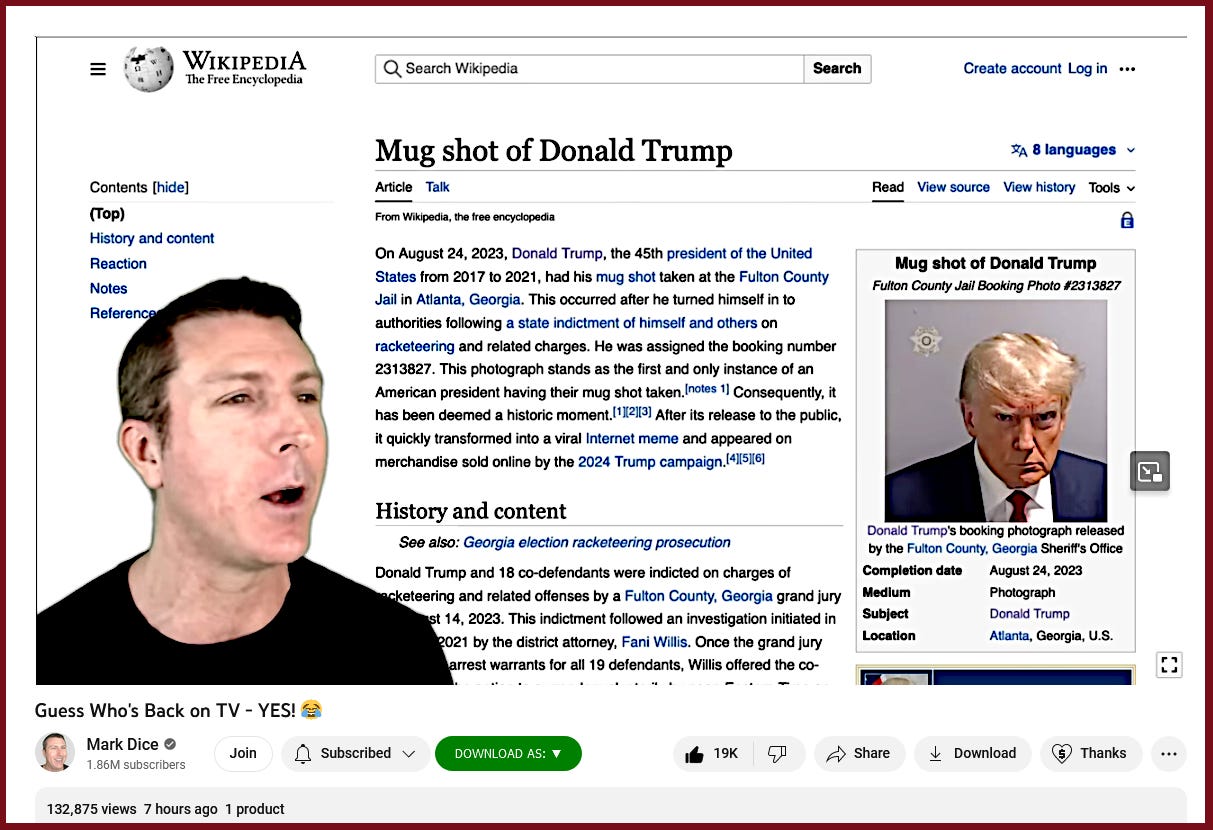Click the miniplayer overlay icon

[x=1149, y=471]
